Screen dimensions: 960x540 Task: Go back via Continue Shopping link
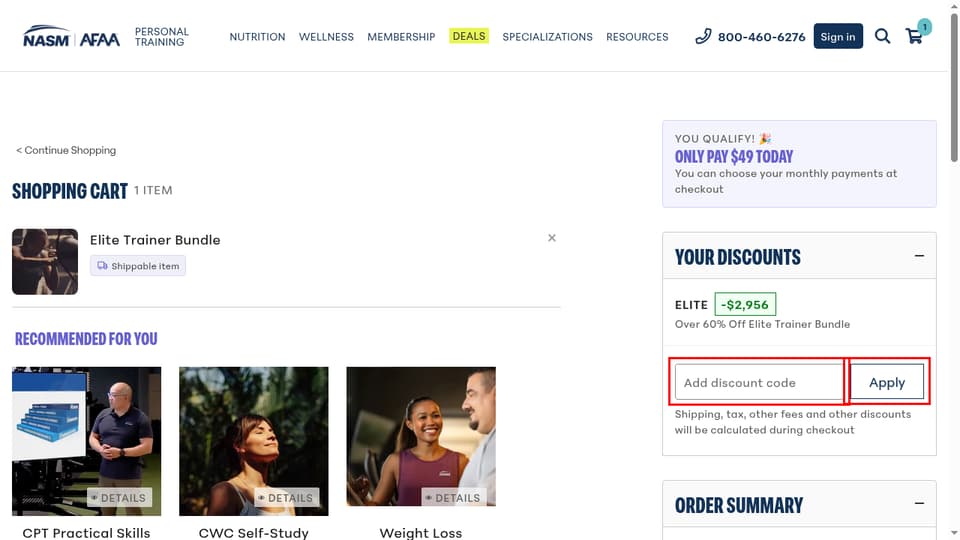66,150
